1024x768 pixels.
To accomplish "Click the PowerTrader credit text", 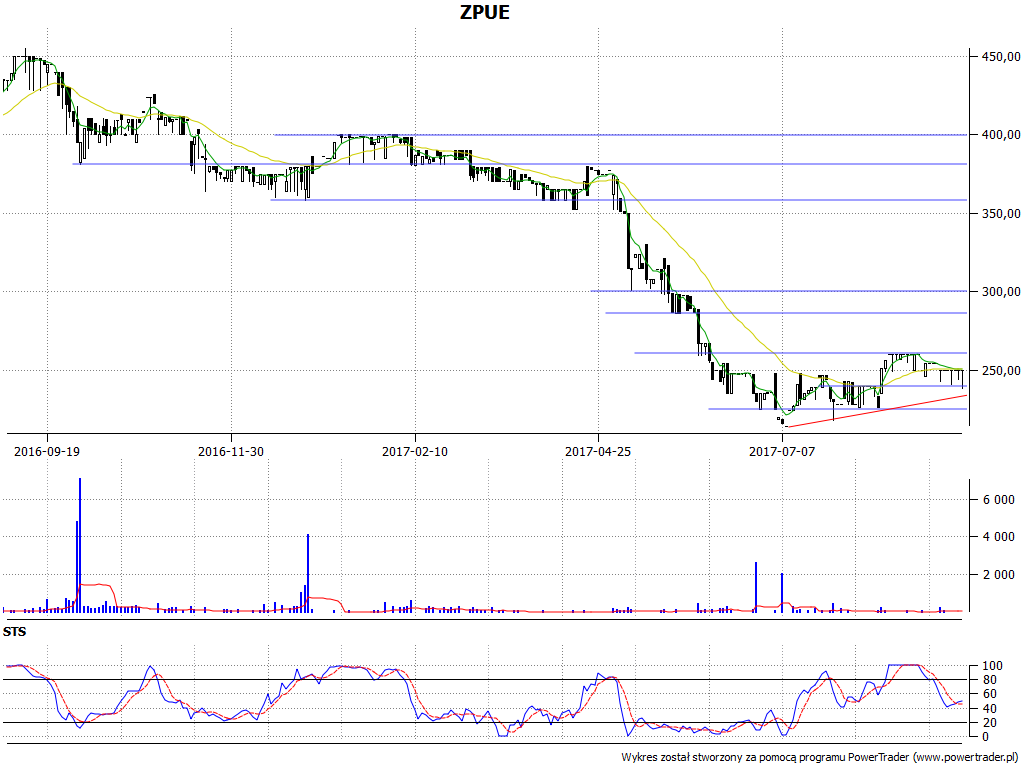I will click(820, 758).
